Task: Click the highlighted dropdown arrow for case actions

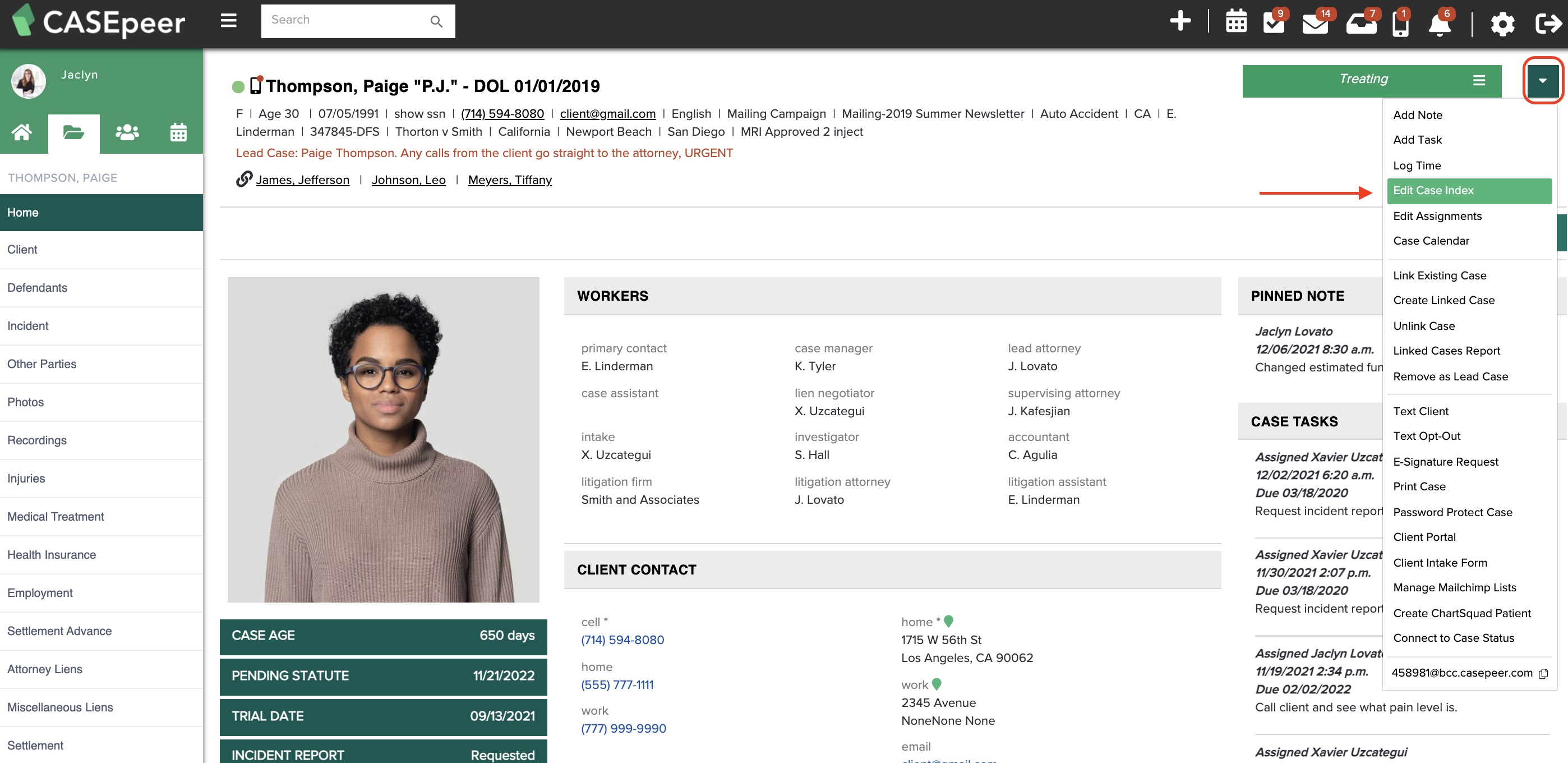Action: (1542, 80)
